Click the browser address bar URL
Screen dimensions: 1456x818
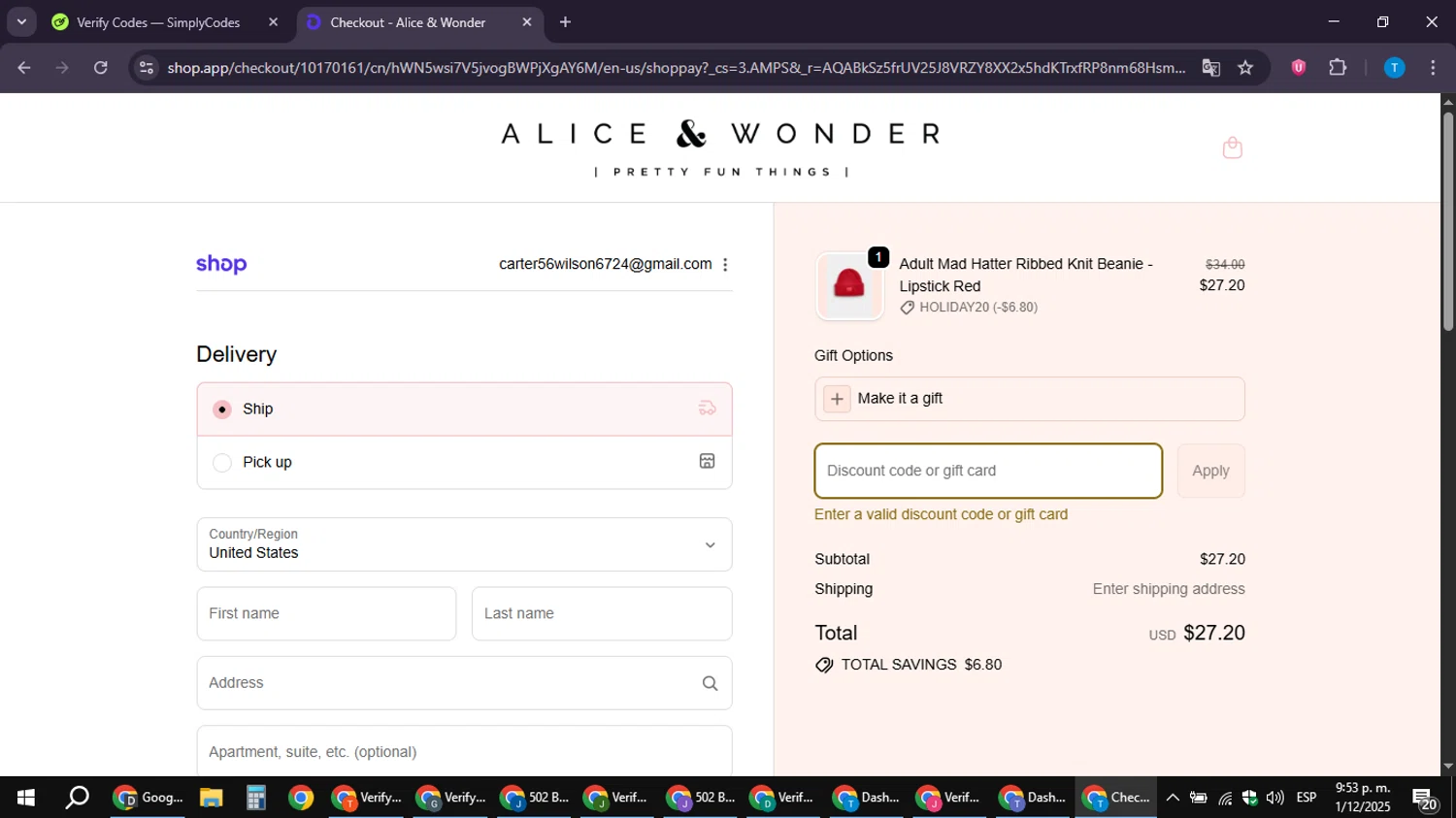pos(676,68)
